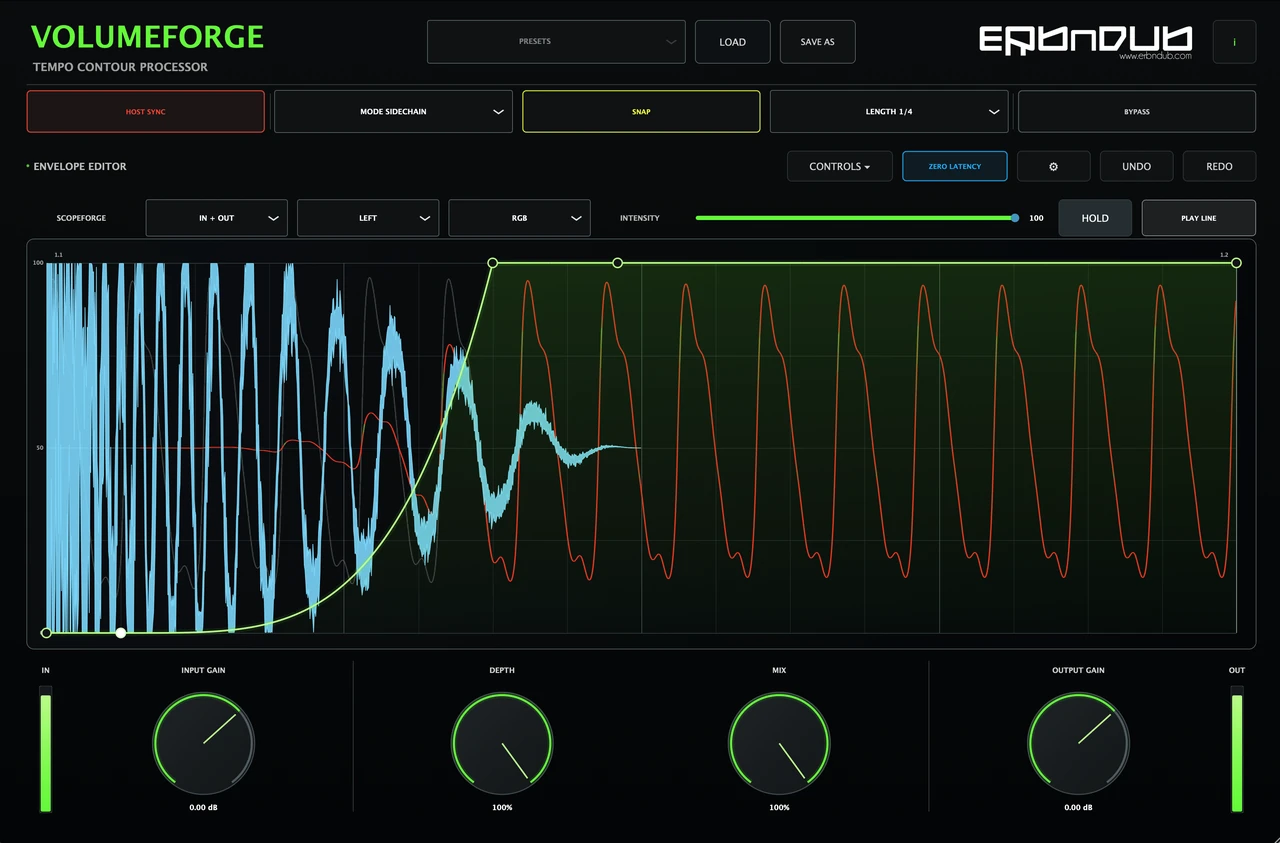1280x843 pixels.
Task: Click the SAVE AS button
Action: tap(817, 42)
